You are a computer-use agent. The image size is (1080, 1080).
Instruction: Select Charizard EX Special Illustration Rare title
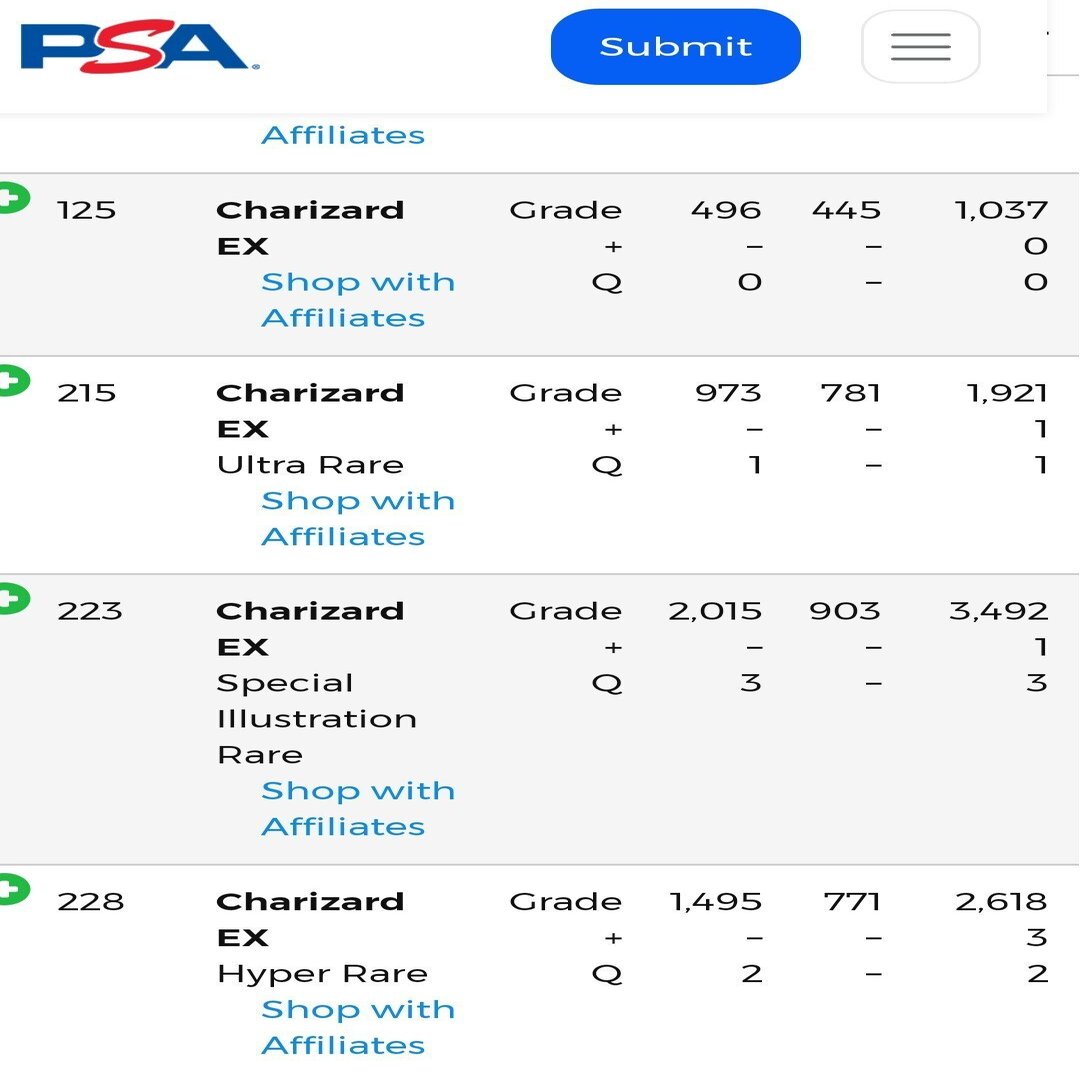(x=317, y=683)
